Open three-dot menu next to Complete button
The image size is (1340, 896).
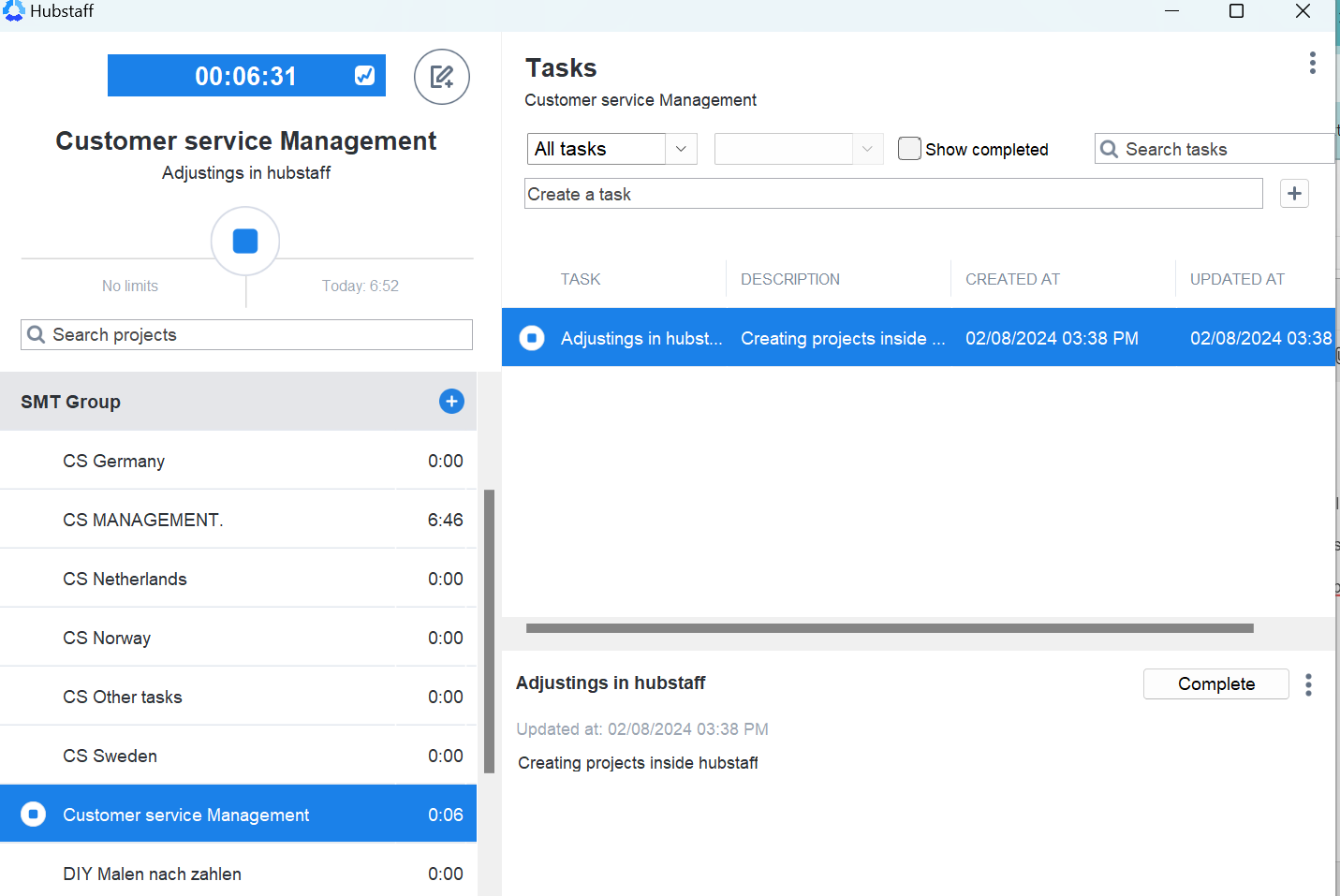1308,684
